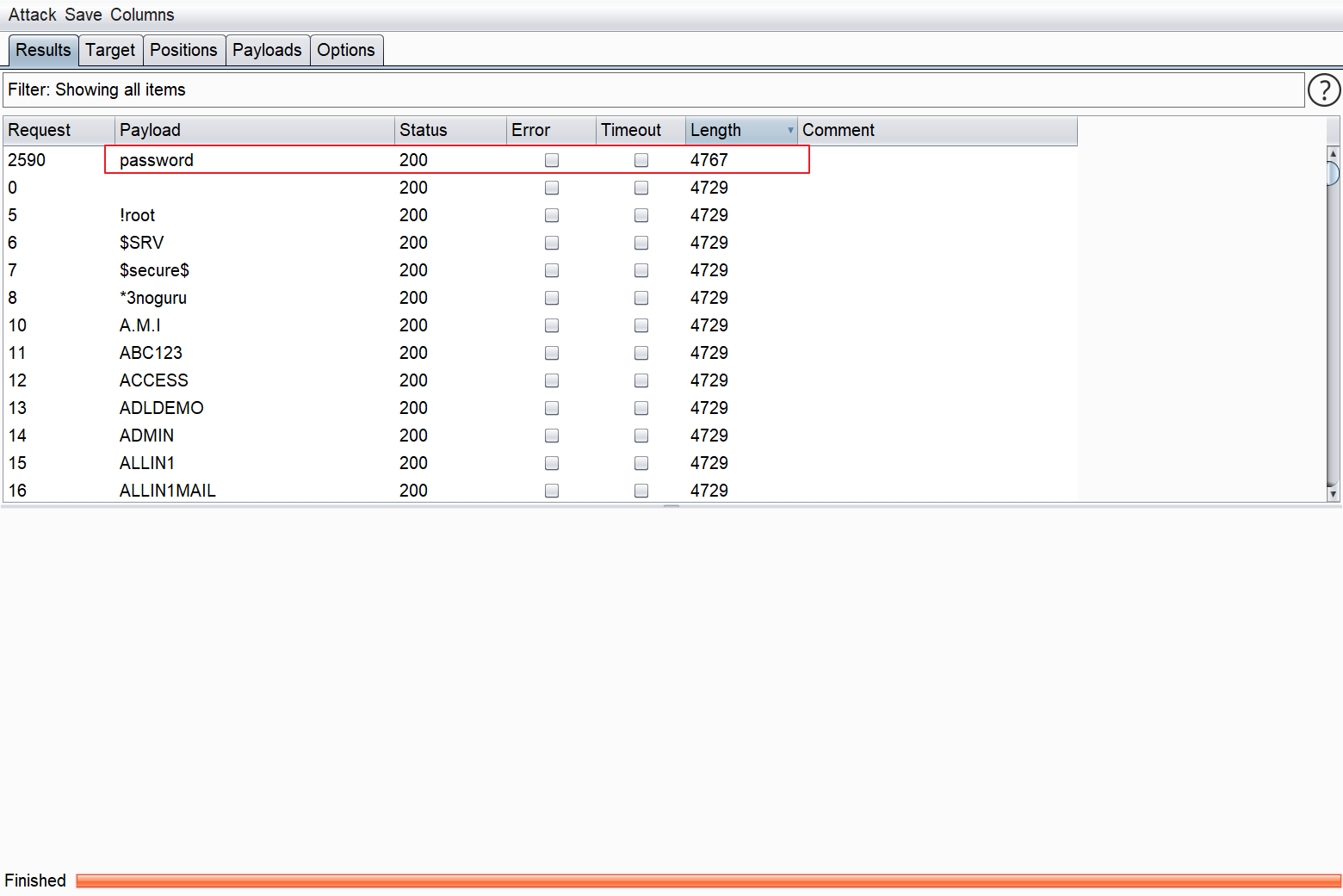This screenshot has height=896, width=1343.
Task: Switch to the Positions tab
Action: click(183, 50)
